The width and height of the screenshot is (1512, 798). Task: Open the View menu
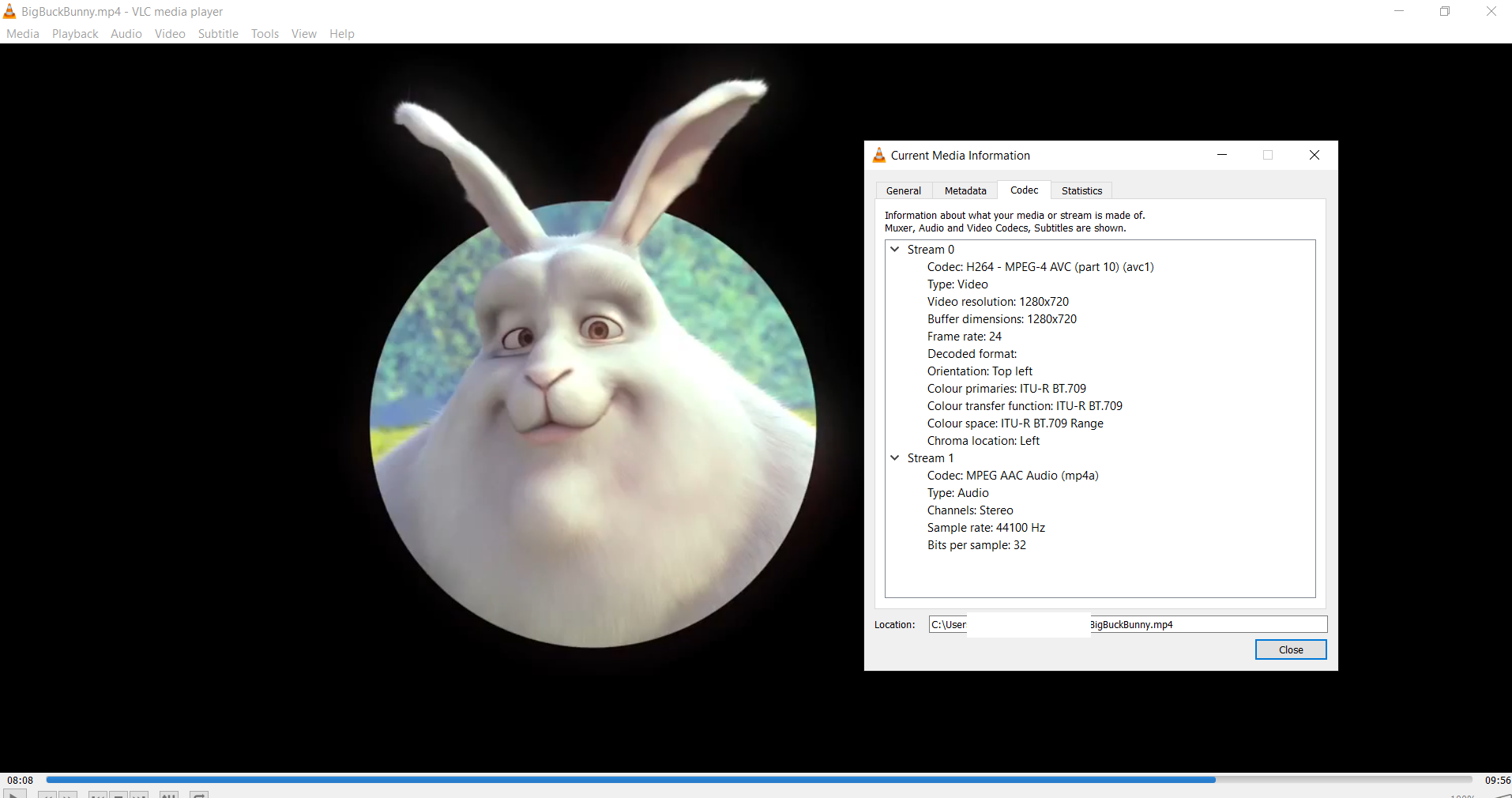pos(303,34)
